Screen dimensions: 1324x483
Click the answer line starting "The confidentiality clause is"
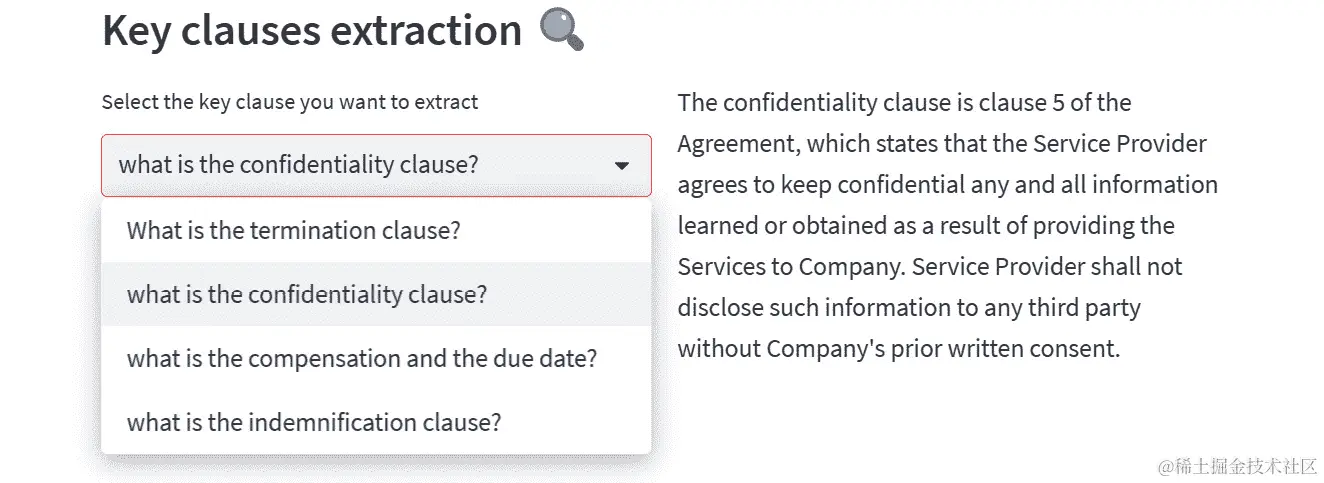click(x=904, y=103)
